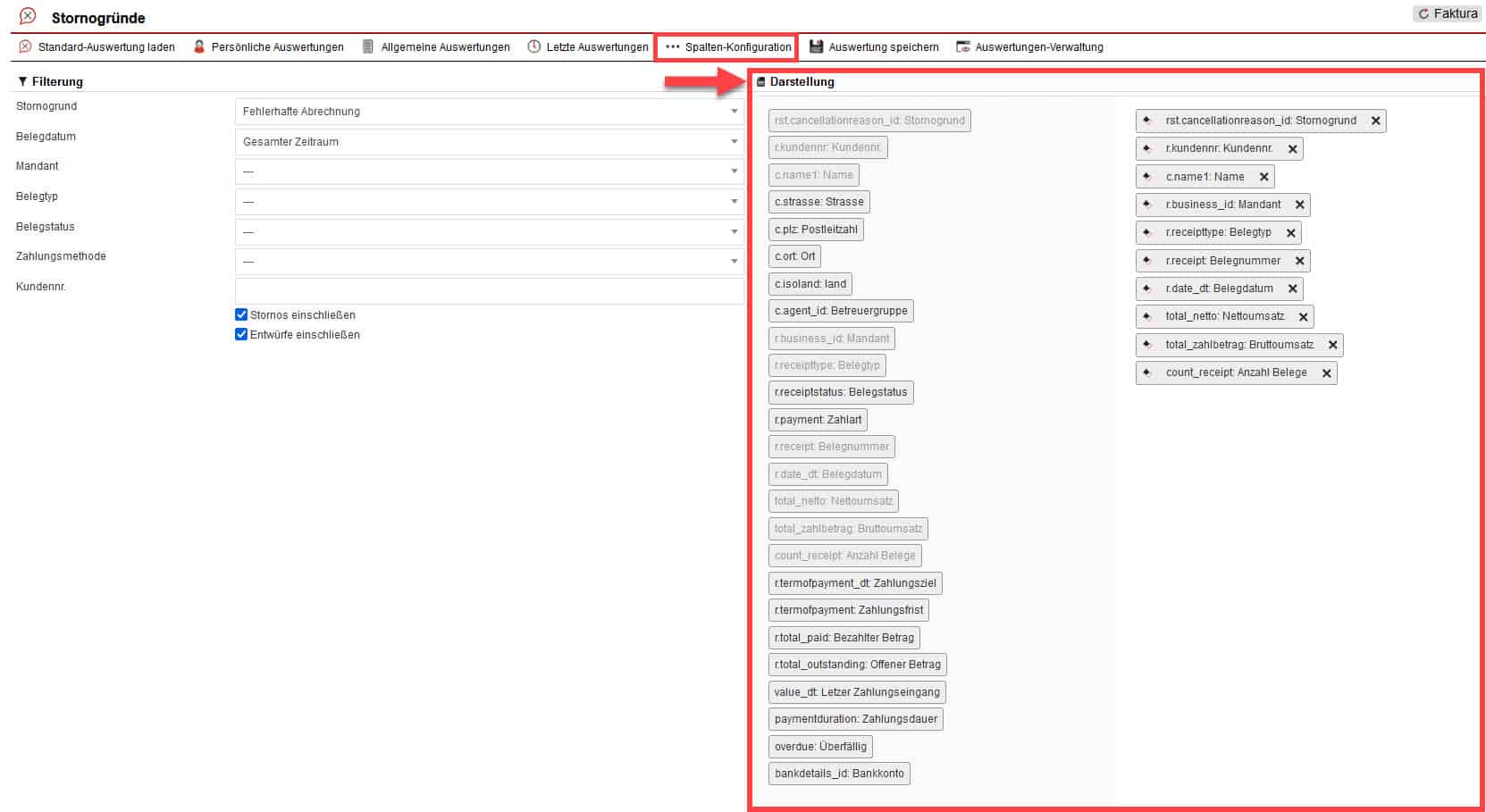Image resolution: width=1486 pixels, height=812 pixels.
Task: Open Spalten-Konfiguration in the toolbar
Action: 727,47
